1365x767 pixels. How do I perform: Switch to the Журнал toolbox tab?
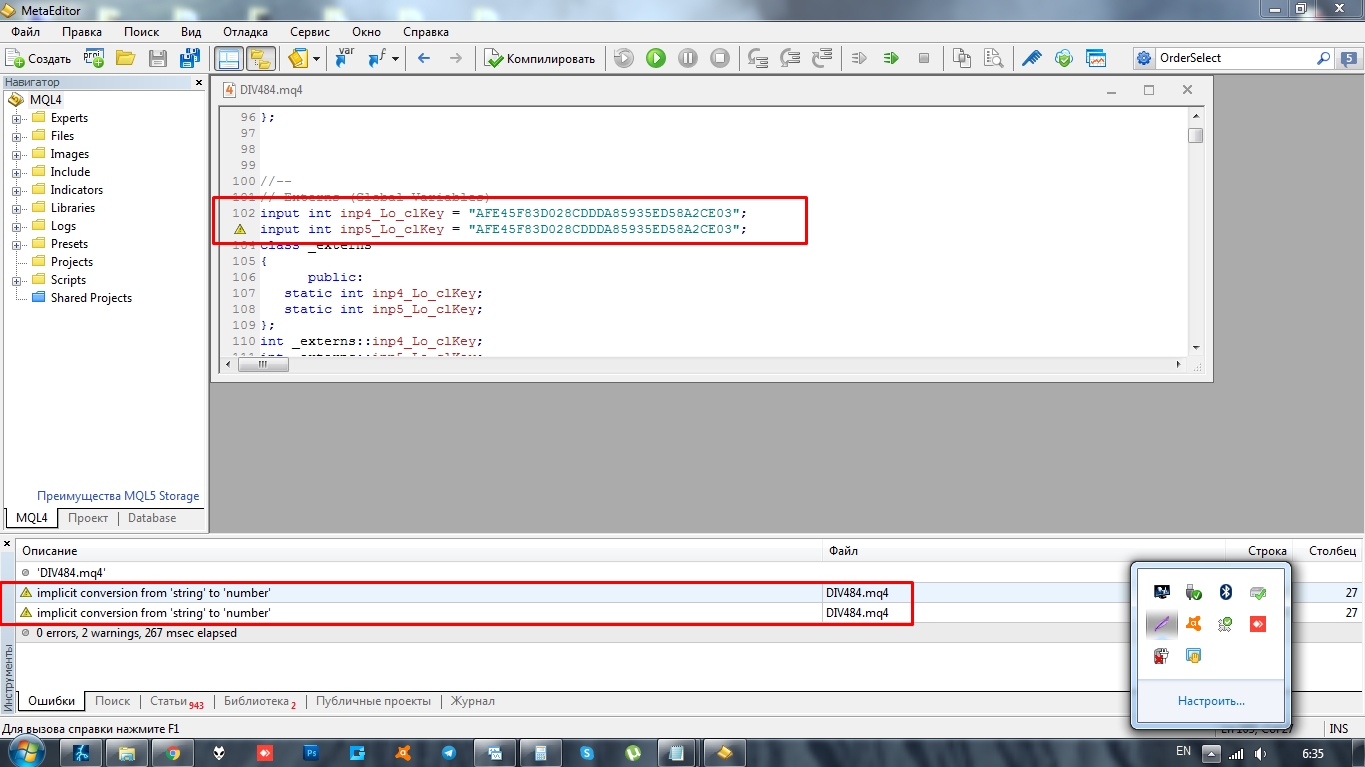472,701
